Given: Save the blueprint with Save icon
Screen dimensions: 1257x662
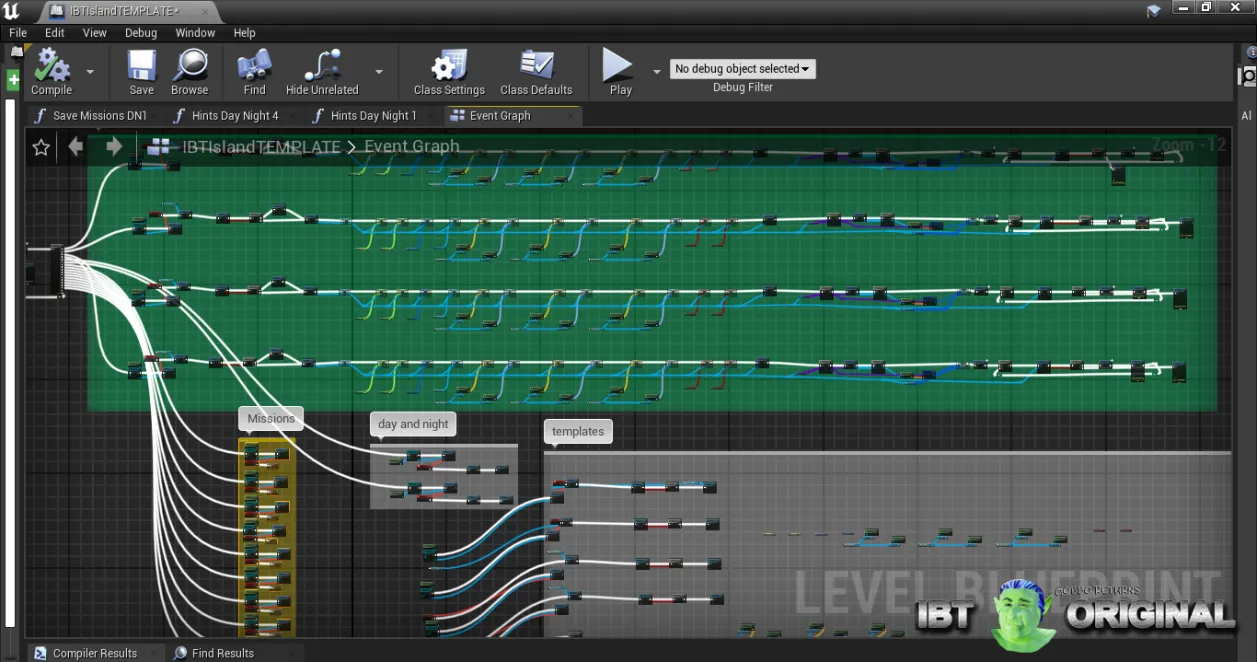Looking at the screenshot, I should point(141,72).
